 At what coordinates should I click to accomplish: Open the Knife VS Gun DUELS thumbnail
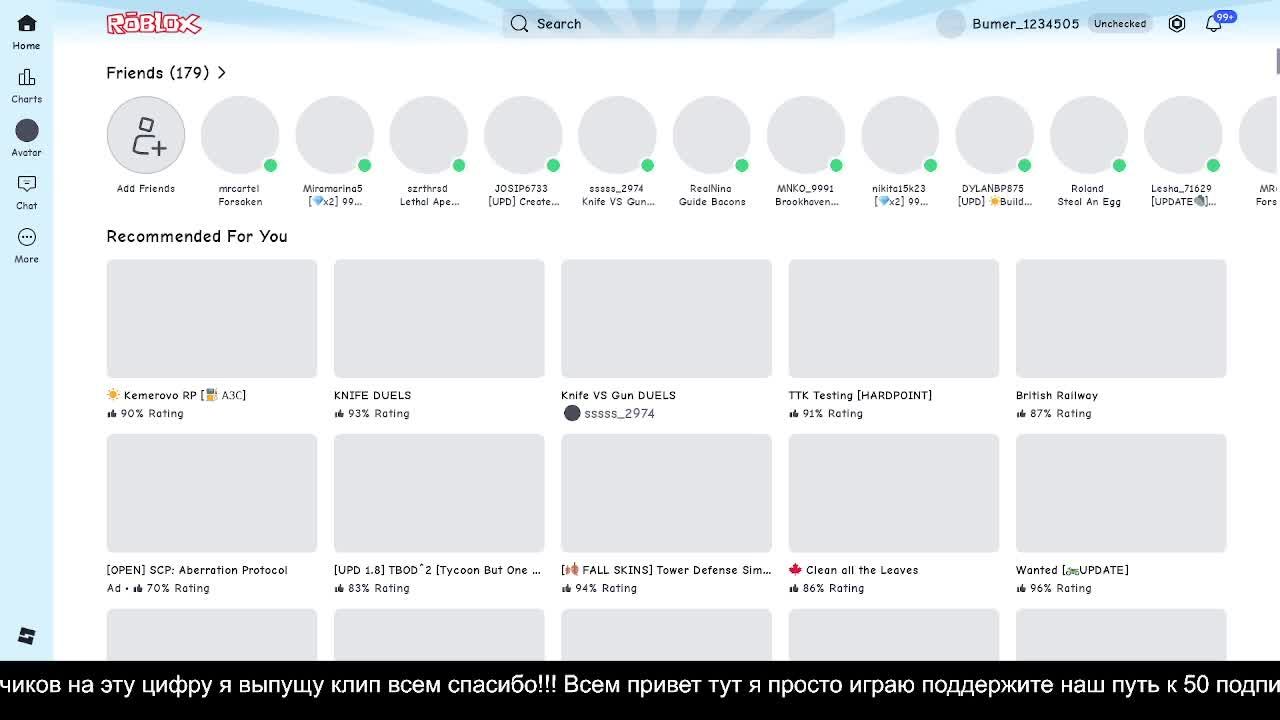(x=666, y=319)
